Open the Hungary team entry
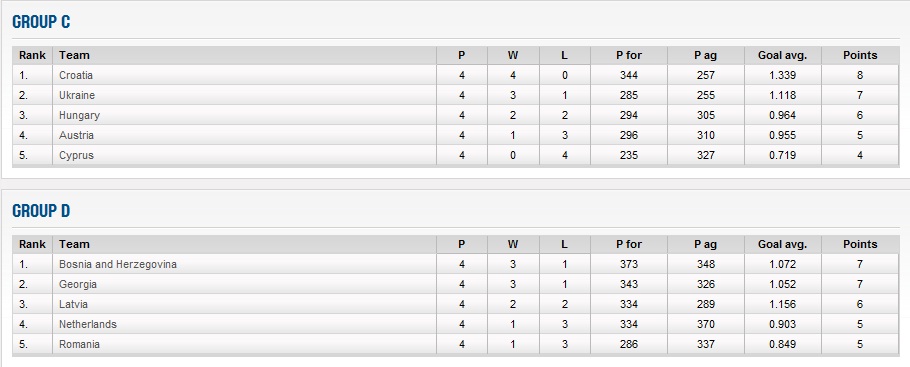The image size is (910, 367). 79,116
